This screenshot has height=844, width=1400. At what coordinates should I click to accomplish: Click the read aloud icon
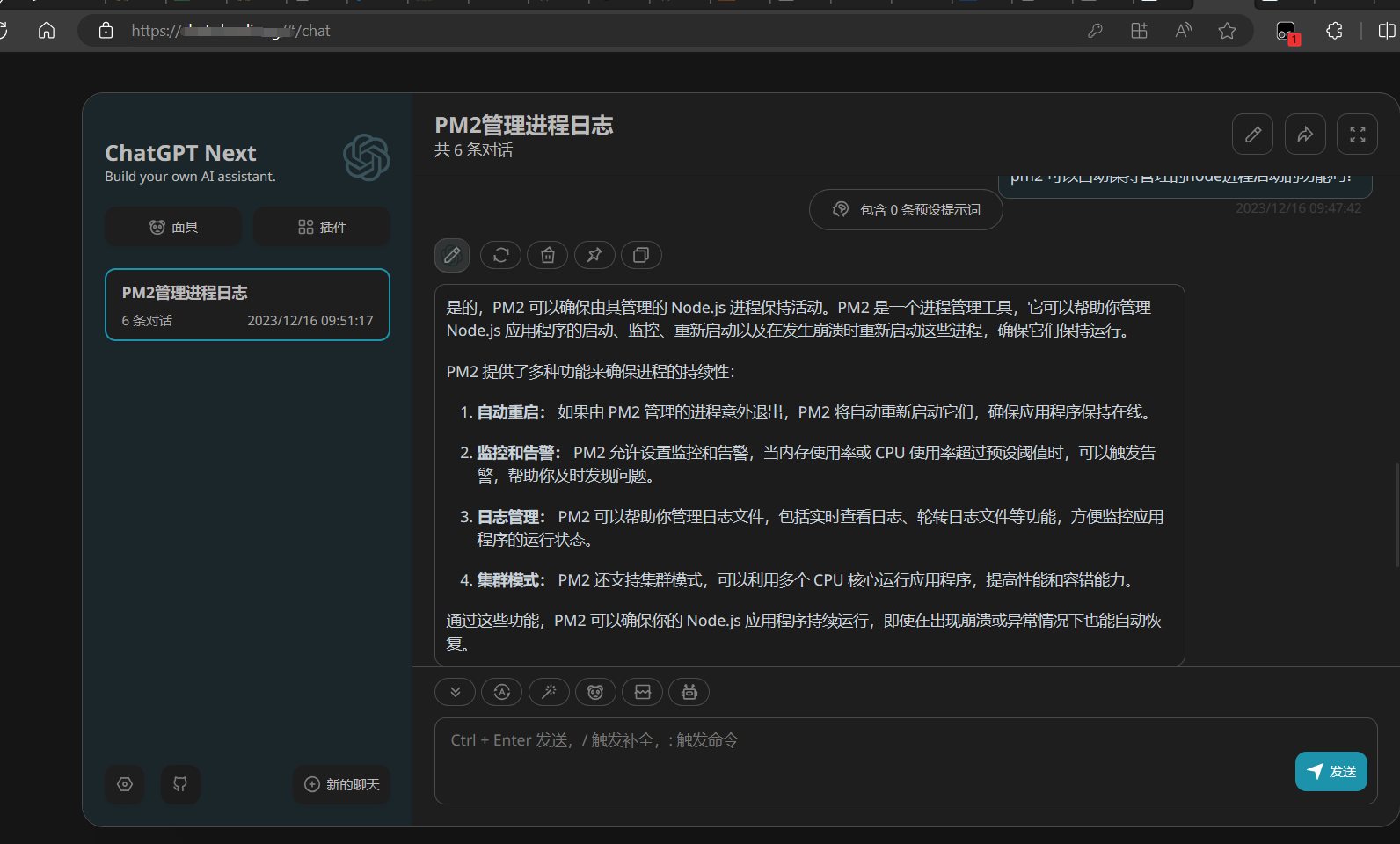point(1184,31)
